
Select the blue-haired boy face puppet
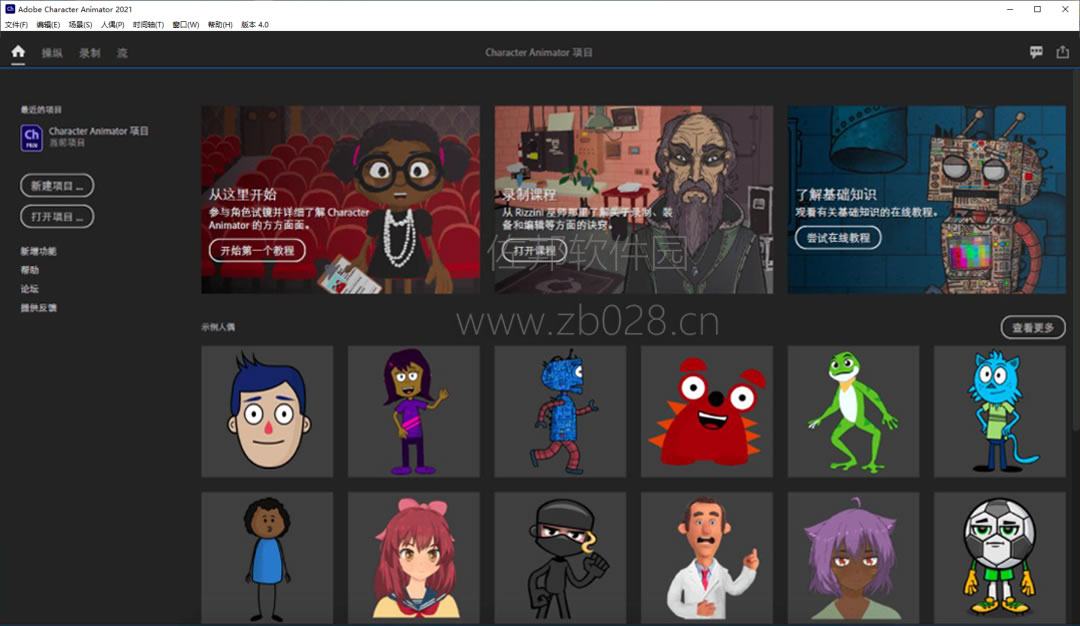pos(267,411)
